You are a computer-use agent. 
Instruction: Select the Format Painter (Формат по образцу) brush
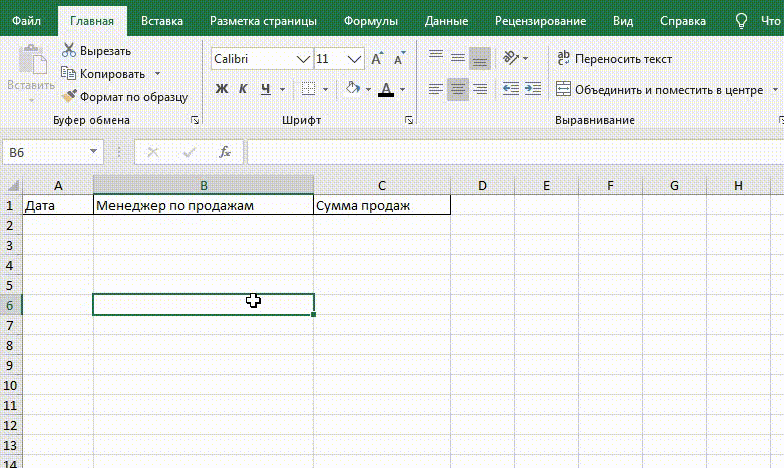click(68, 96)
